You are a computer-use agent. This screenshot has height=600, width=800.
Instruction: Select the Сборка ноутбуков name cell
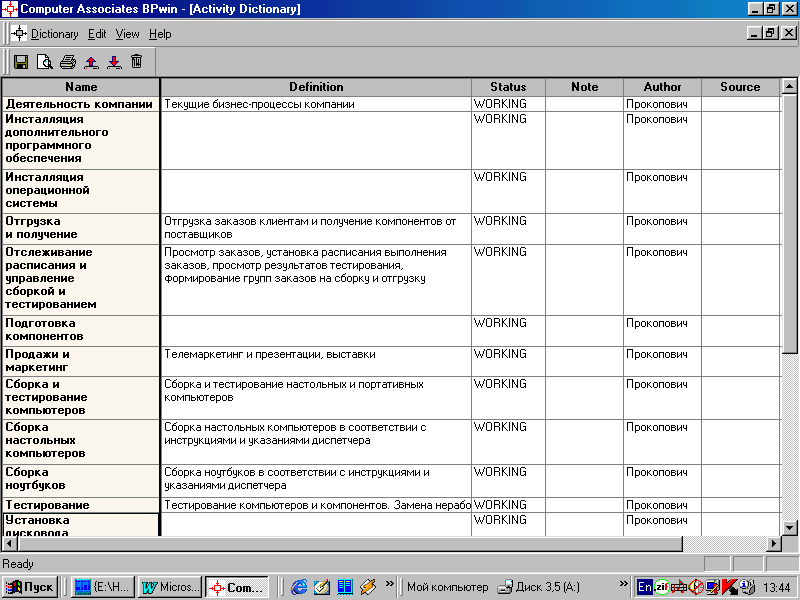[81, 480]
